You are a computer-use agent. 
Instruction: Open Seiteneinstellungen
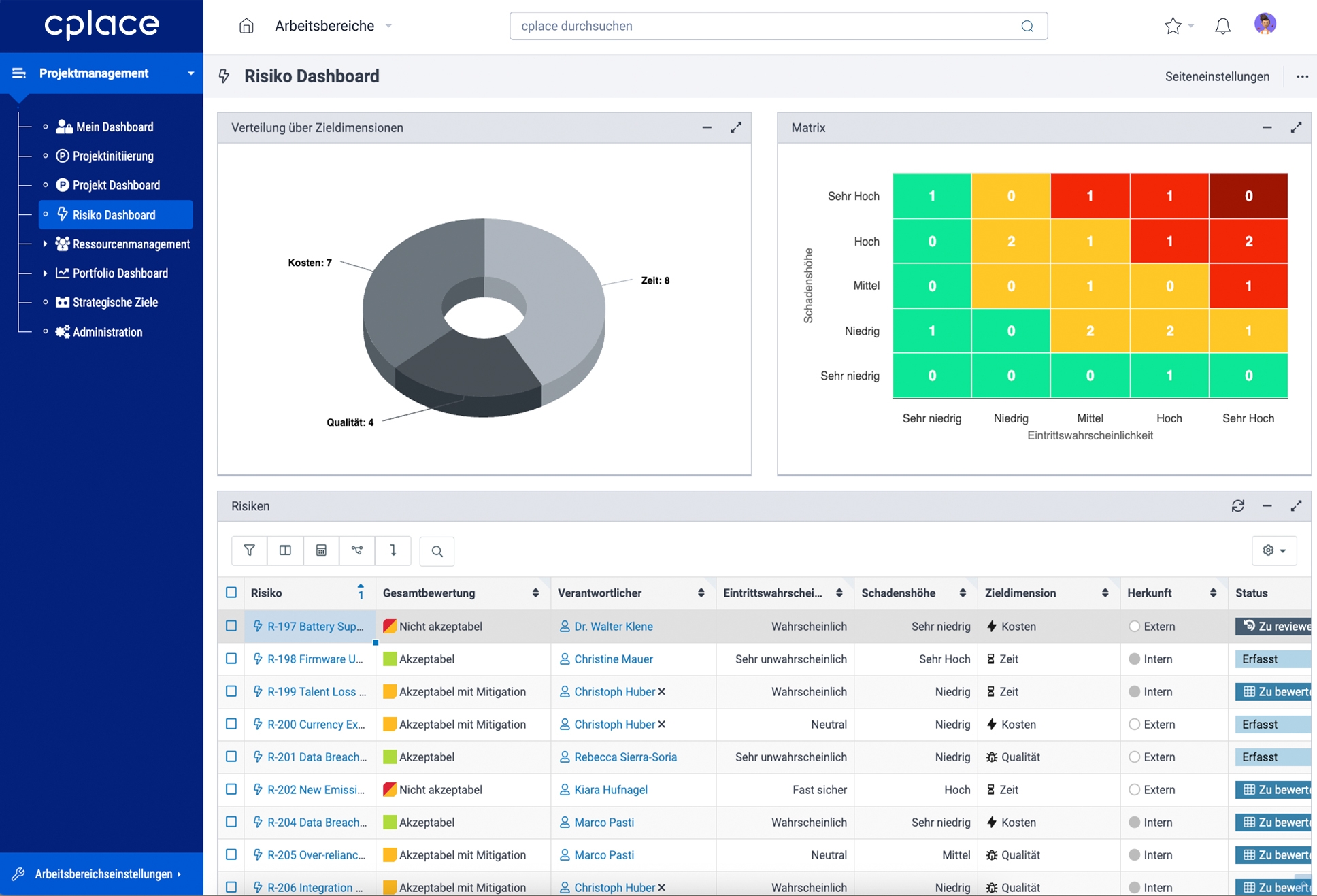tap(1216, 77)
